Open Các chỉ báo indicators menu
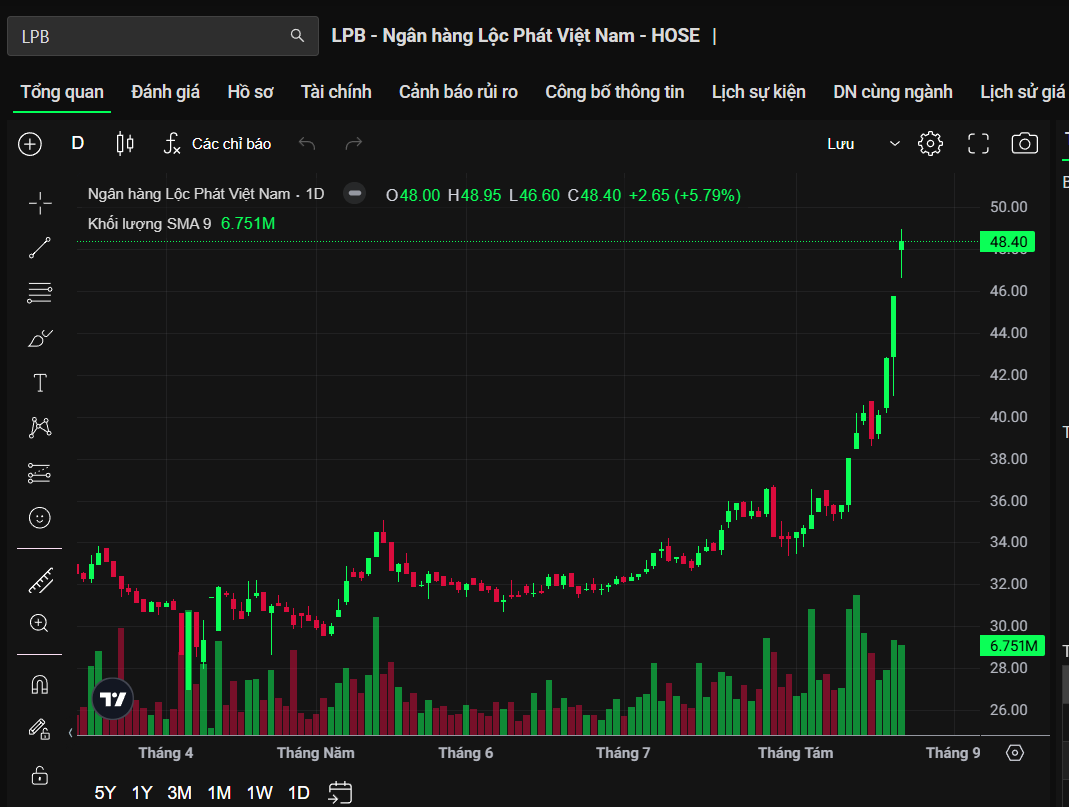 (217, 144)
